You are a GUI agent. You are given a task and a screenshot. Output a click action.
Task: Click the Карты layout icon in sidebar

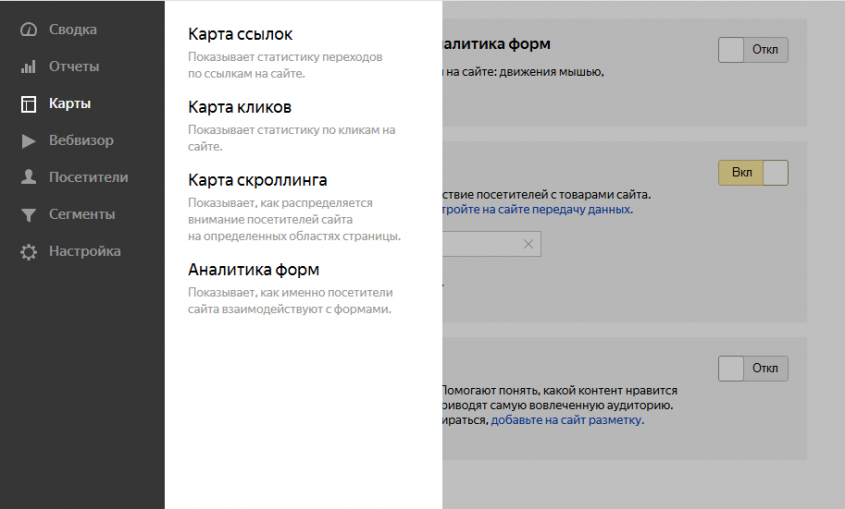[x=29, y=104]
